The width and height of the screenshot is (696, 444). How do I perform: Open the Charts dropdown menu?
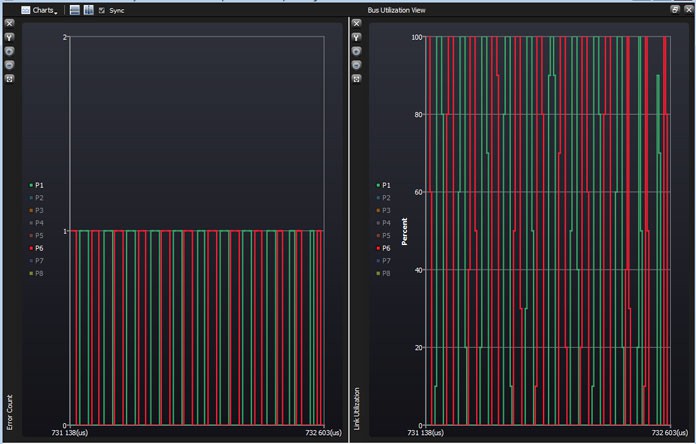pyautogui.click(x=40, y=10)
